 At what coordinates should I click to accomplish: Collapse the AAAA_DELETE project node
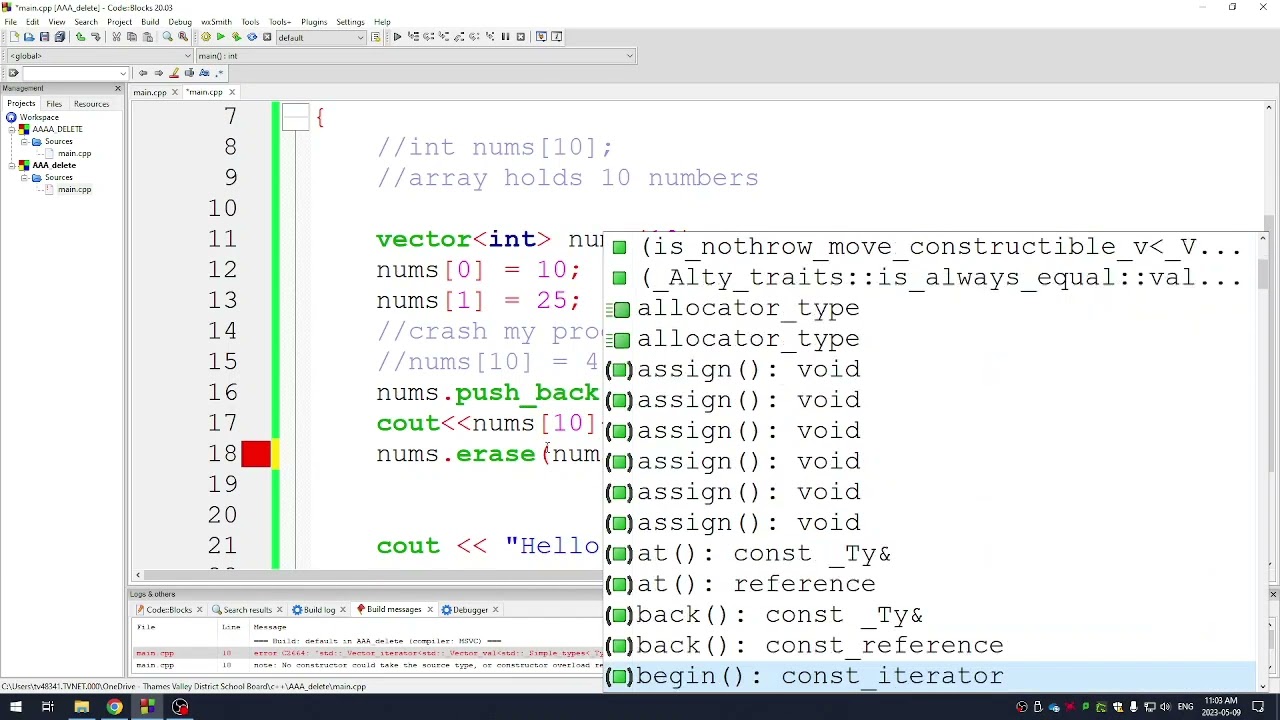coord(12,129)
